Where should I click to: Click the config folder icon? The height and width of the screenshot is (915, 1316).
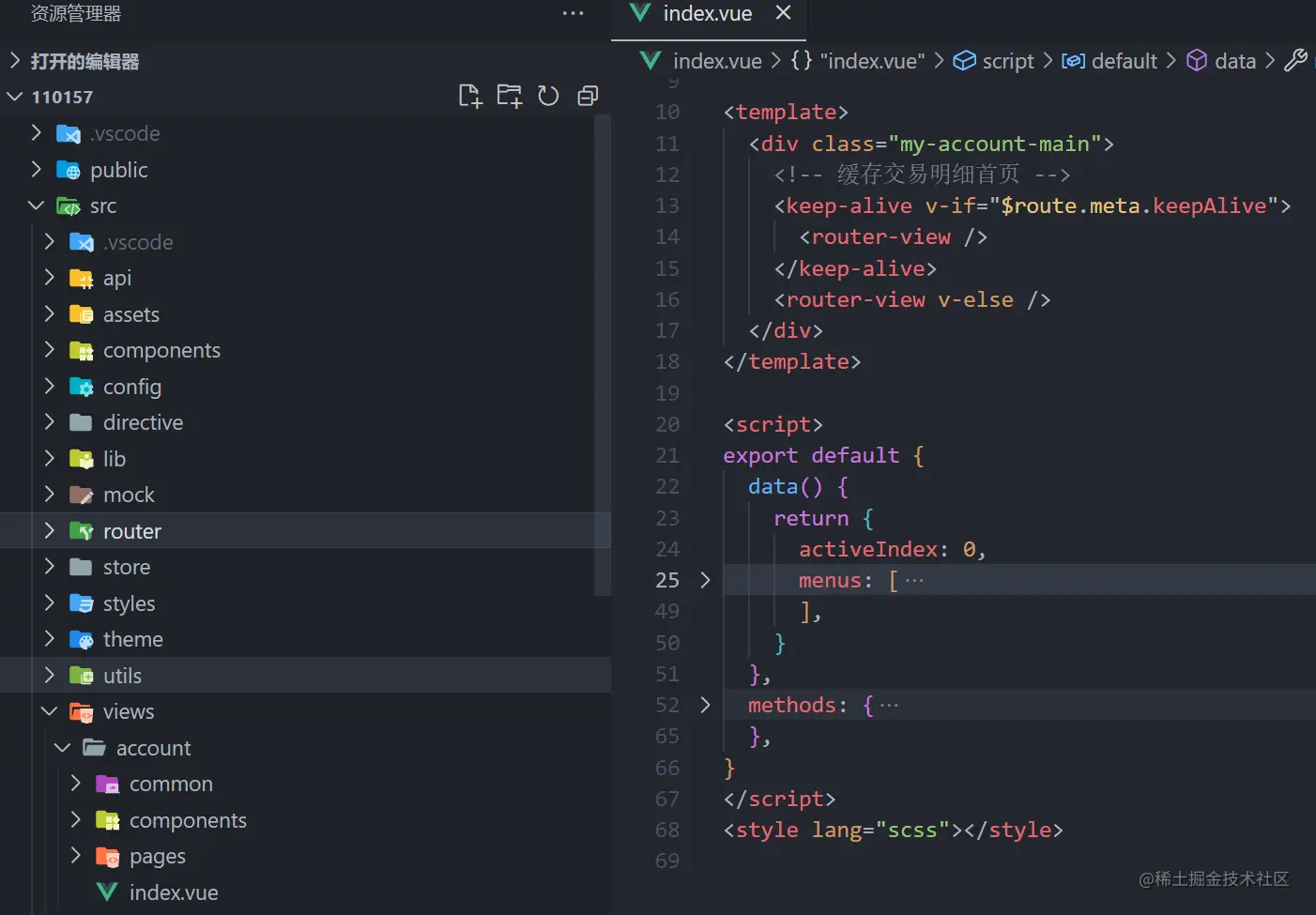pos(82,387)
